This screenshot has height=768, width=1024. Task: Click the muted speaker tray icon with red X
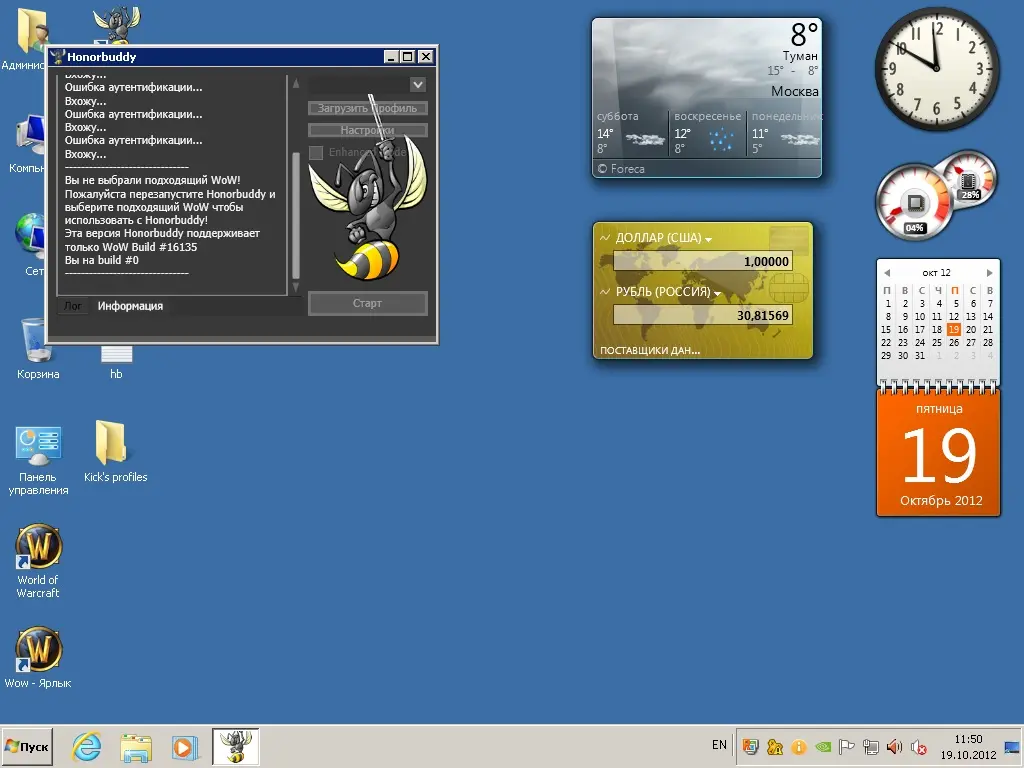918,746
